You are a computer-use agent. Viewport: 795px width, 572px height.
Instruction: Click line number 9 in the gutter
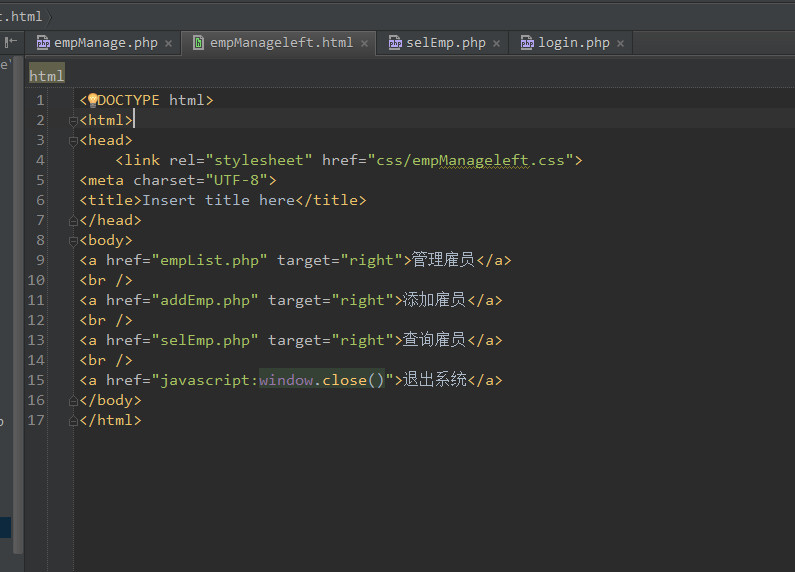click(x=40, y=260)
